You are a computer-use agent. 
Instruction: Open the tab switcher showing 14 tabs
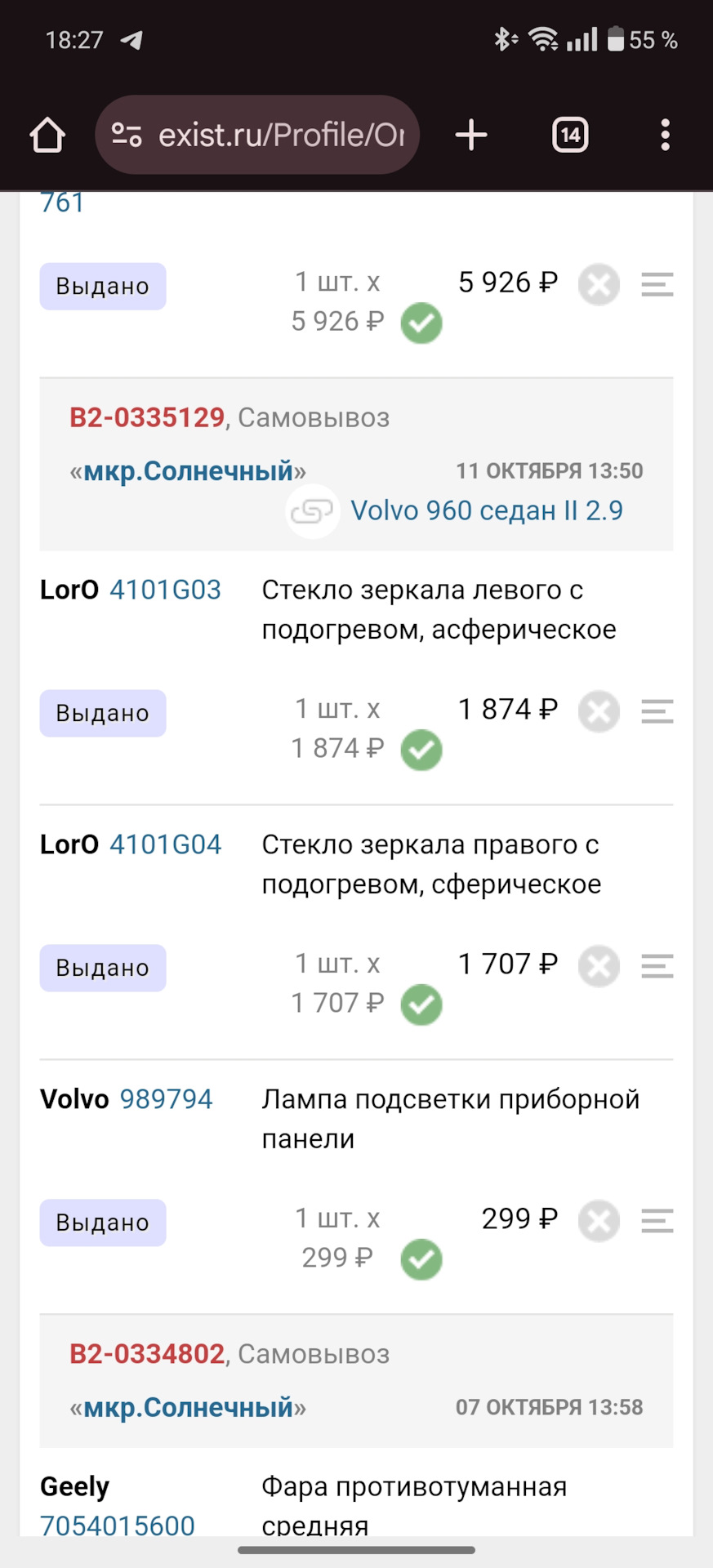[x=569, y=135]
